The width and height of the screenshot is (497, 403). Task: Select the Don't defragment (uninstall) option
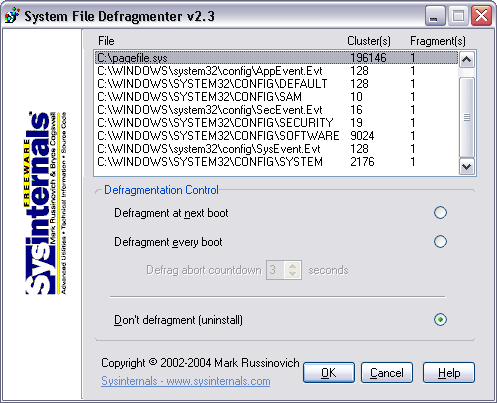(x=440, y=320)
